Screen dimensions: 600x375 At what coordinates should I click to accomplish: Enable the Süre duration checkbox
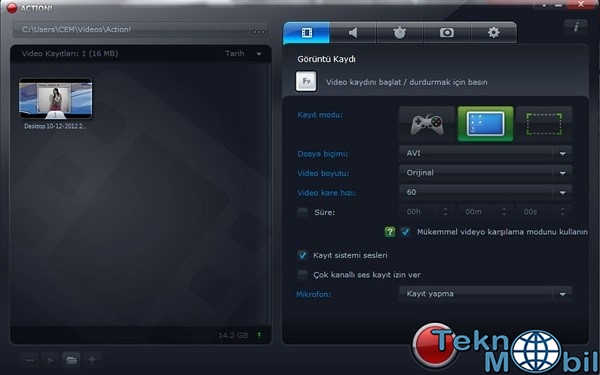pyautogui.click(x=303, y=212)
